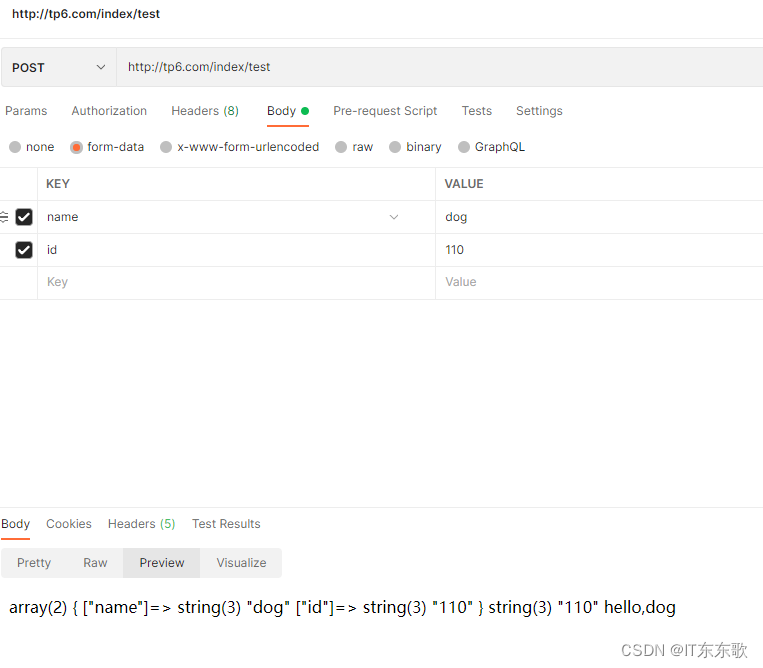The height and width of the screenshot is (668, 763).
Task: Open the response Headers (5) tab
Action: click(x=142, y=524)
